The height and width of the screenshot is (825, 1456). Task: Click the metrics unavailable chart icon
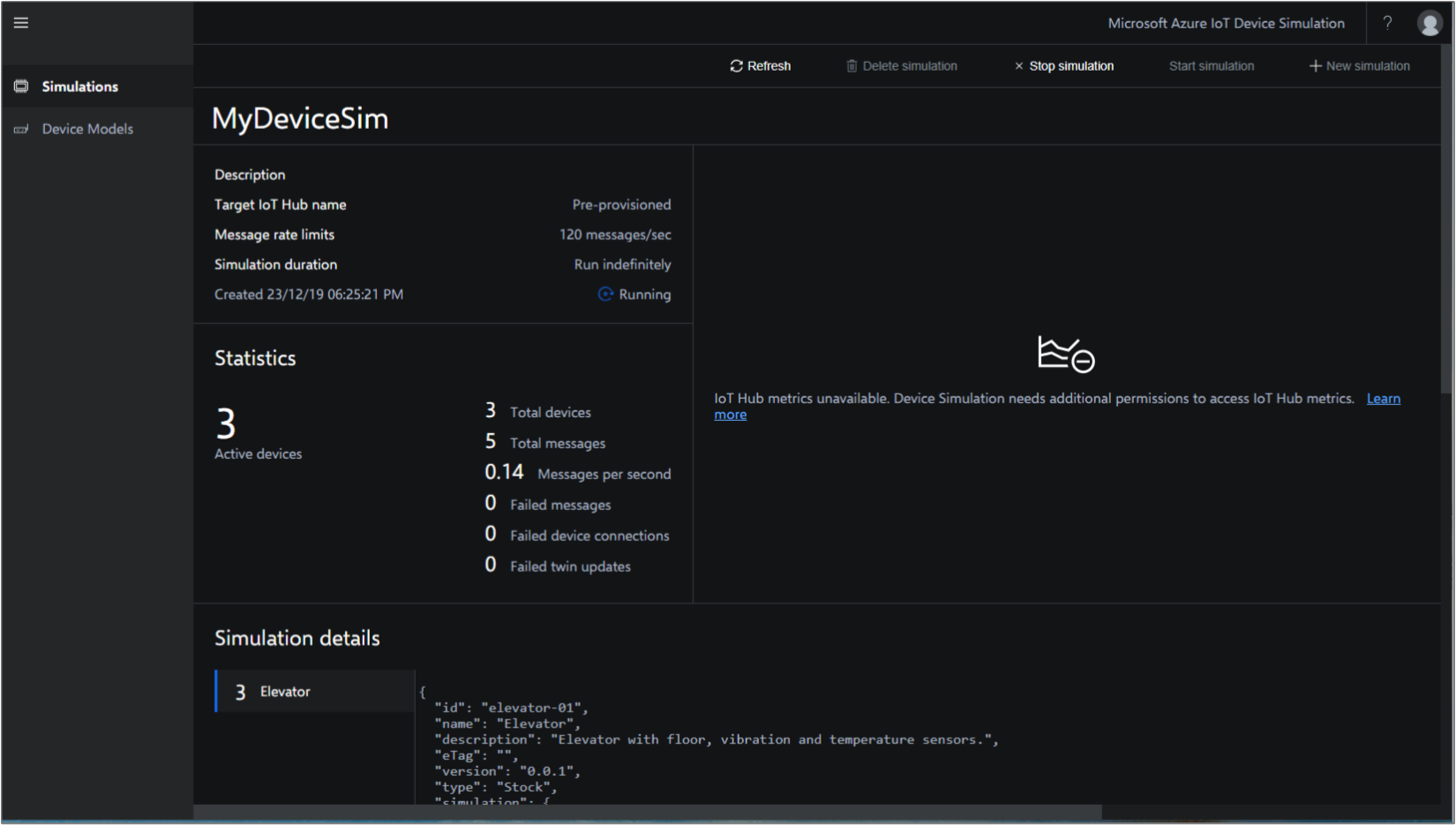(x=1065, y=354)
